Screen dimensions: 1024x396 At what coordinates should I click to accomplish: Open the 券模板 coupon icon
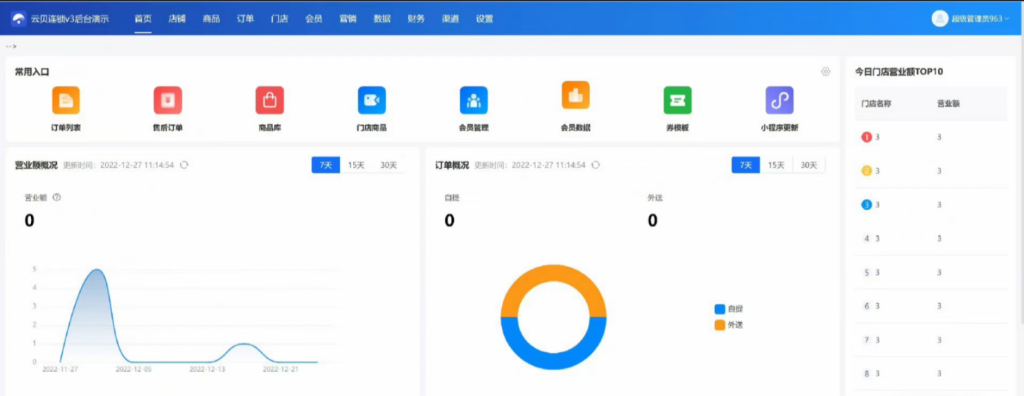[x=678, y=101]
